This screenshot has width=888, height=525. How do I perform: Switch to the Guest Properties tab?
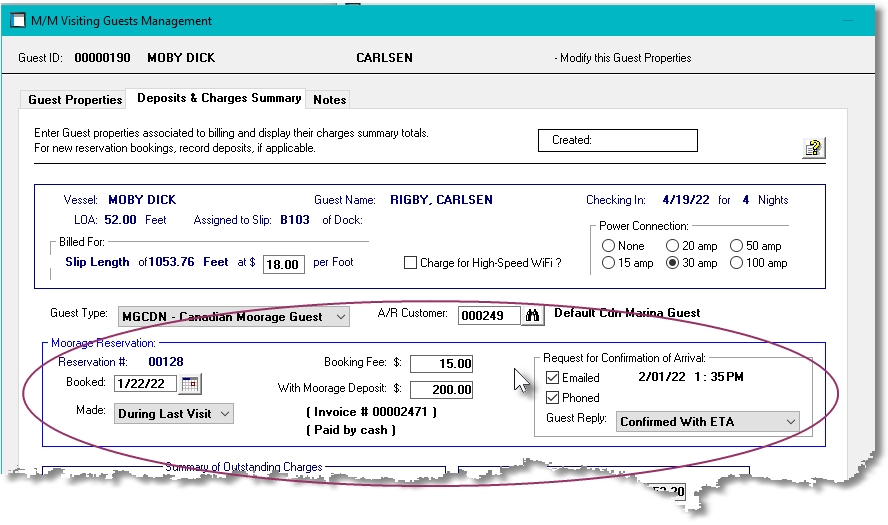(x=75, y=100)
